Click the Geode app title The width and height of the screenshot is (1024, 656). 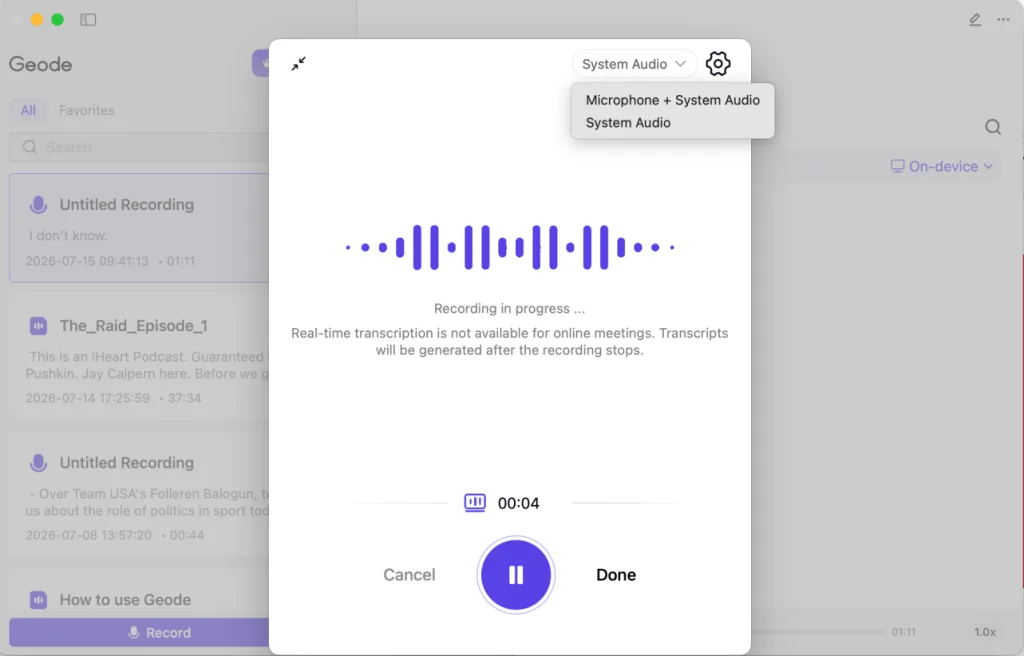(x=40, y=64)
